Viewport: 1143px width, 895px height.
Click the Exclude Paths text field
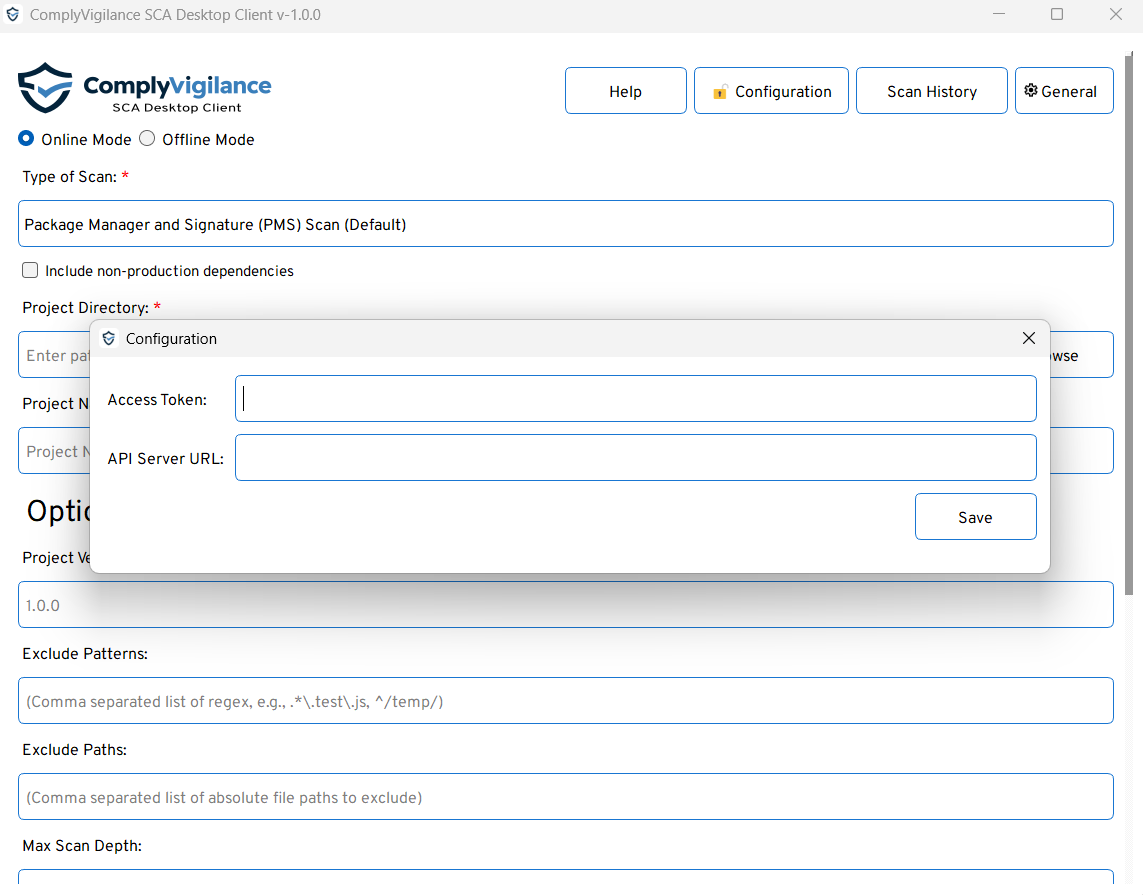pos(565,797)
